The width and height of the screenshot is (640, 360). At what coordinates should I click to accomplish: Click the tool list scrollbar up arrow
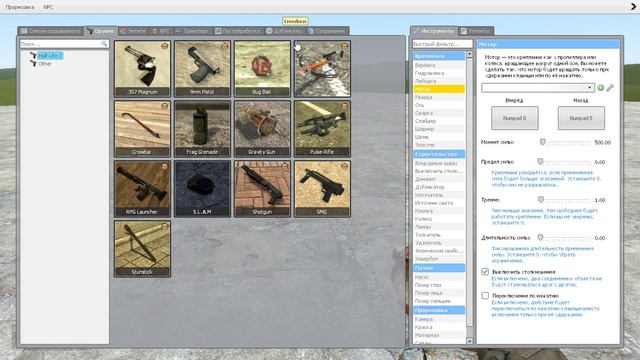point(469,54)
